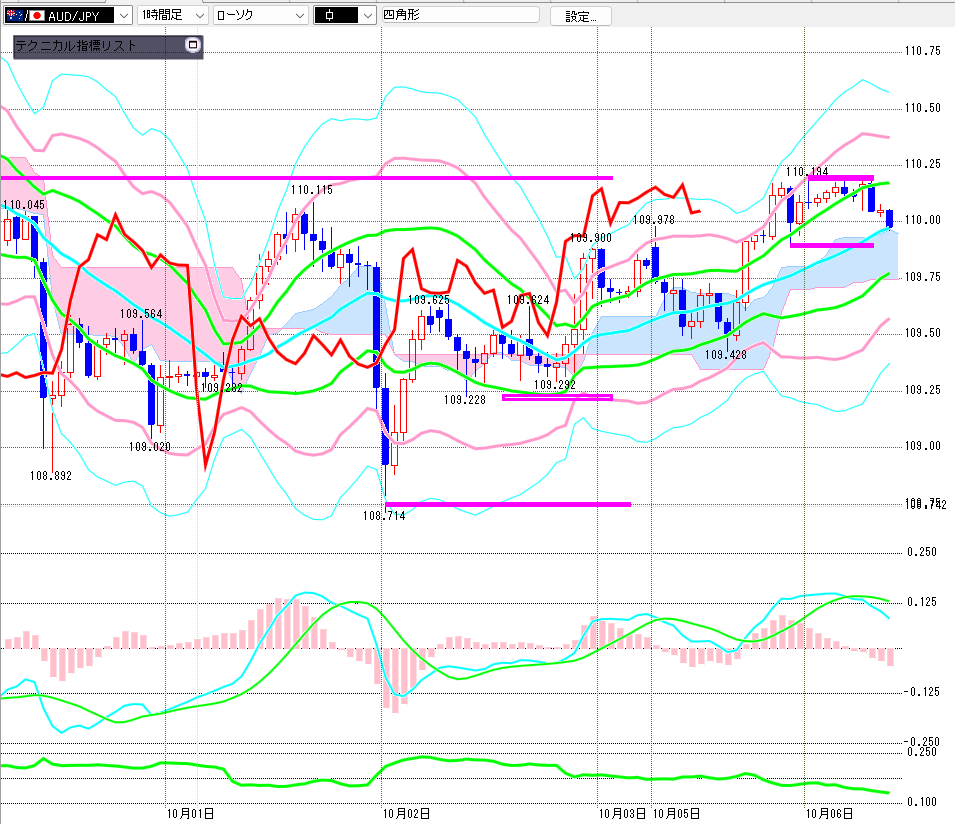This screenshot has width=955, height=824.
Task: Select the 10月06日 date axis label
Action: tap(829, 814)
